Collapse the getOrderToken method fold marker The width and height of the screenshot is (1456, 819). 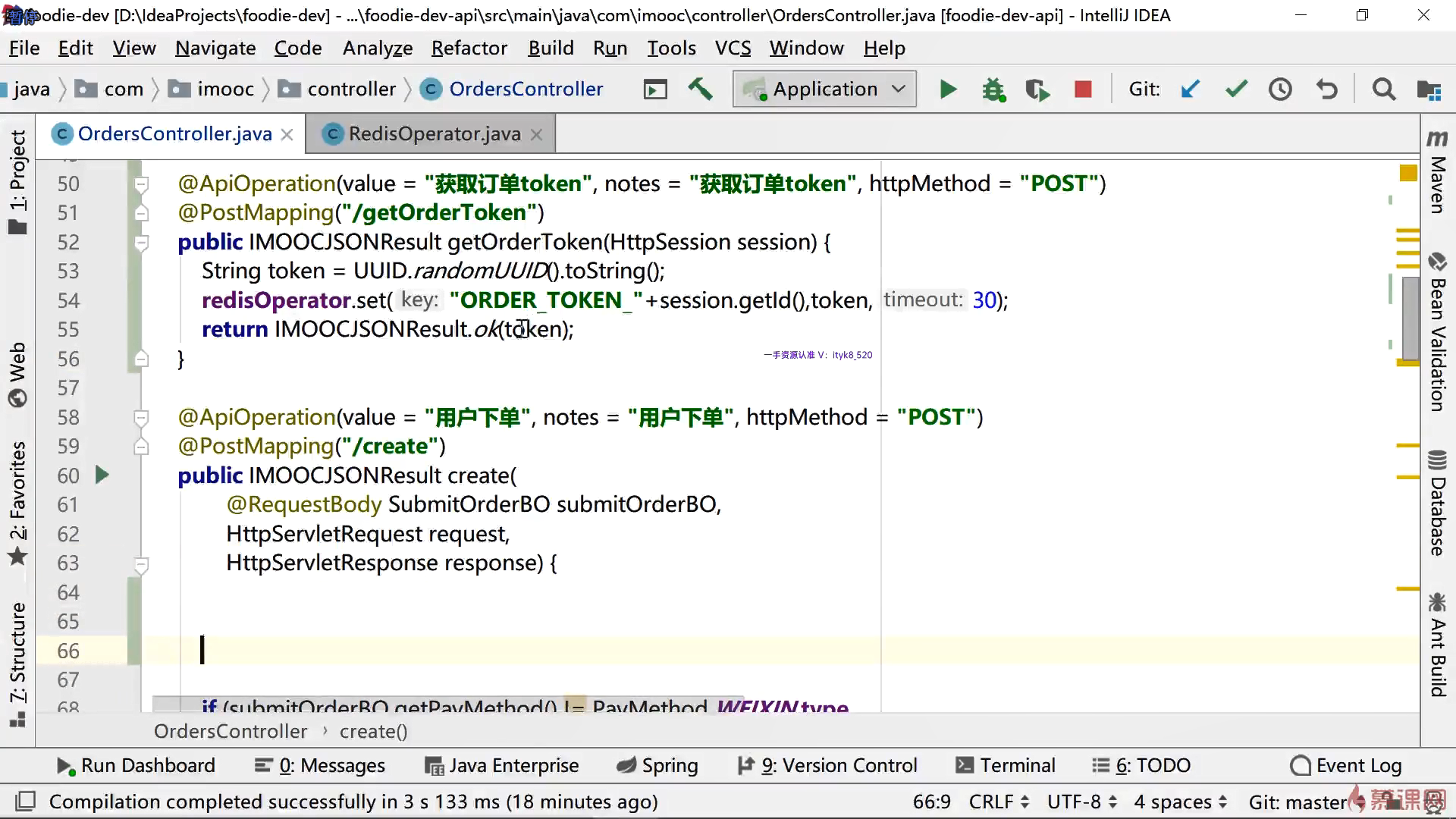(x=141, y=243)
